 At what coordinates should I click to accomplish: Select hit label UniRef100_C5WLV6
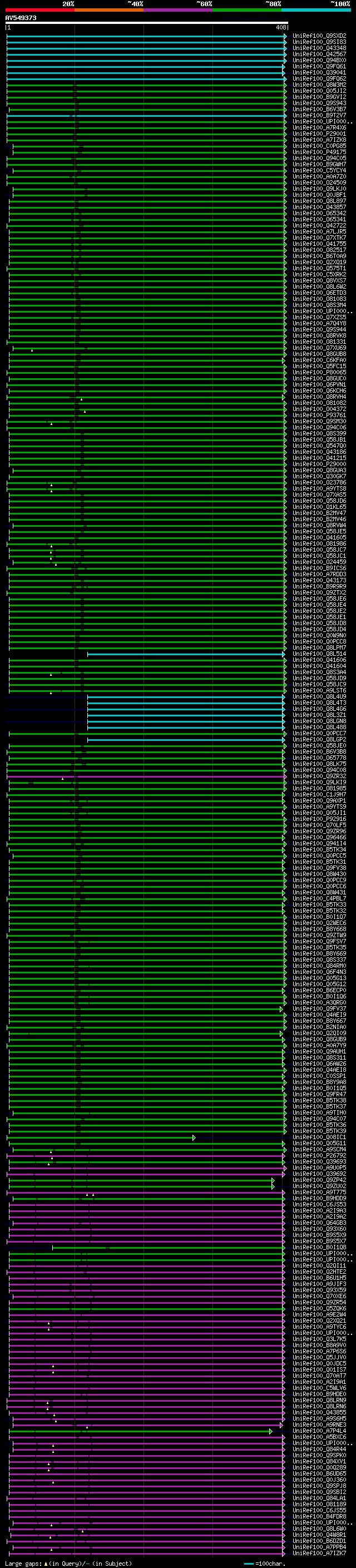(x=319, y=1388)
